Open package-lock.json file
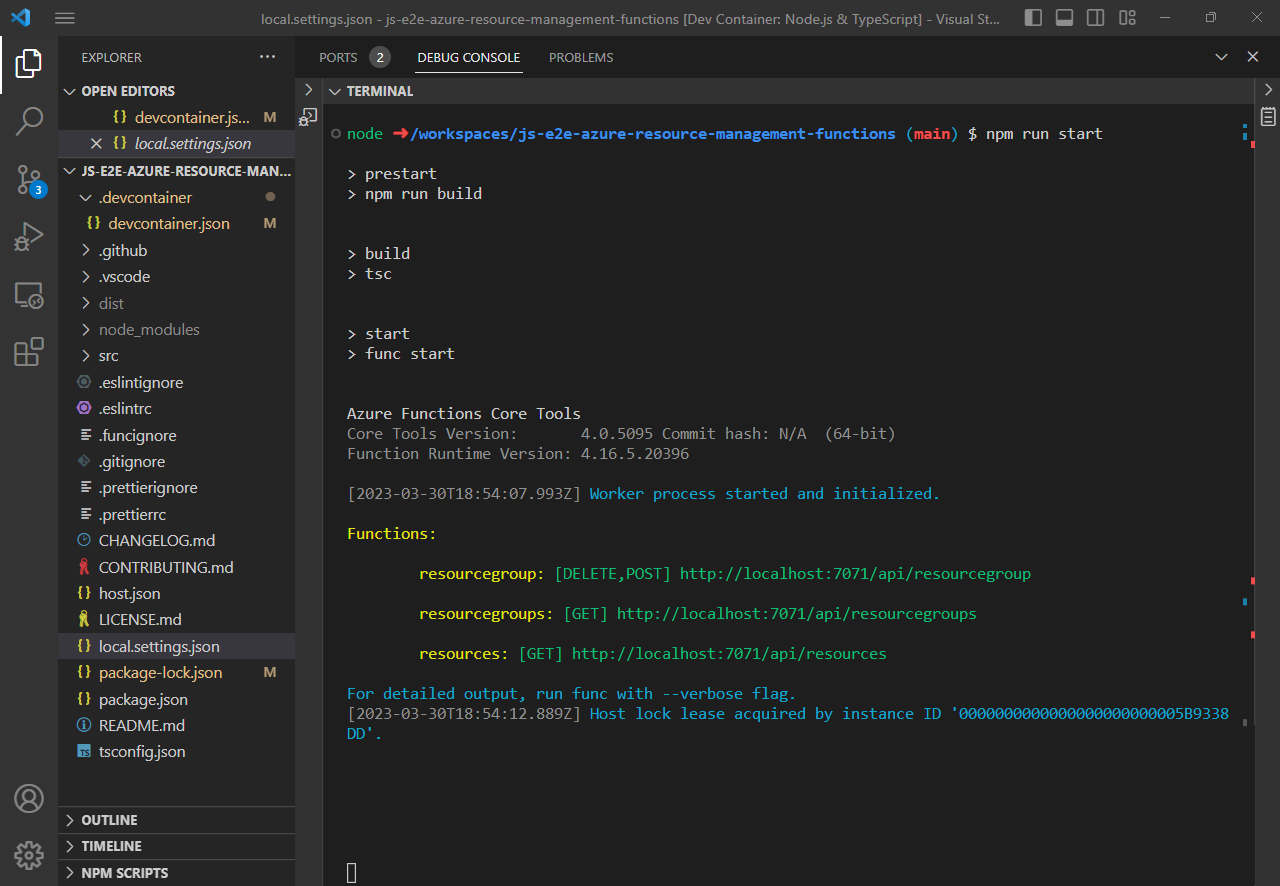The image size is (1280, 886). coord(176,672)
